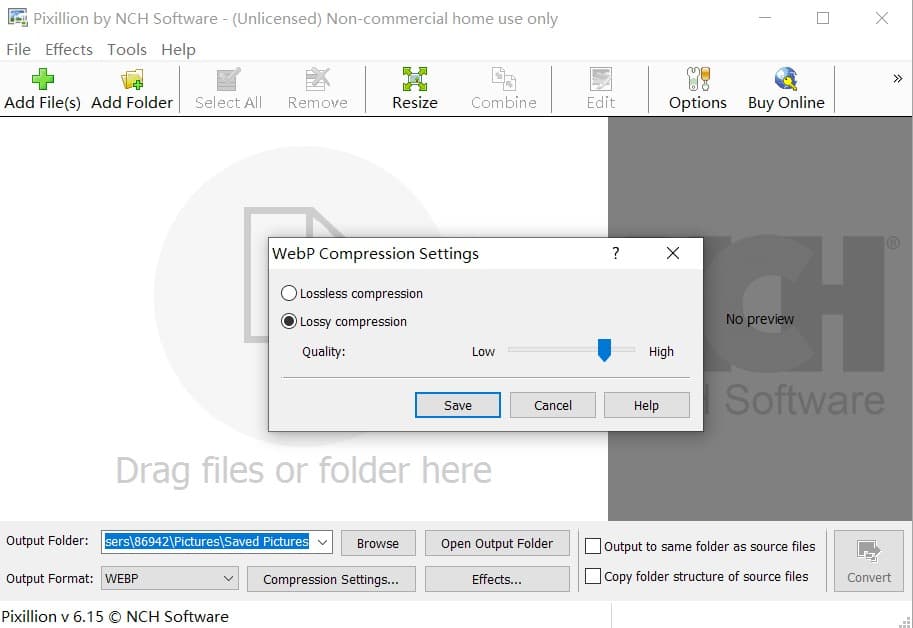Open the Tools menu
913x628 pixels.
tap(126, 49)
